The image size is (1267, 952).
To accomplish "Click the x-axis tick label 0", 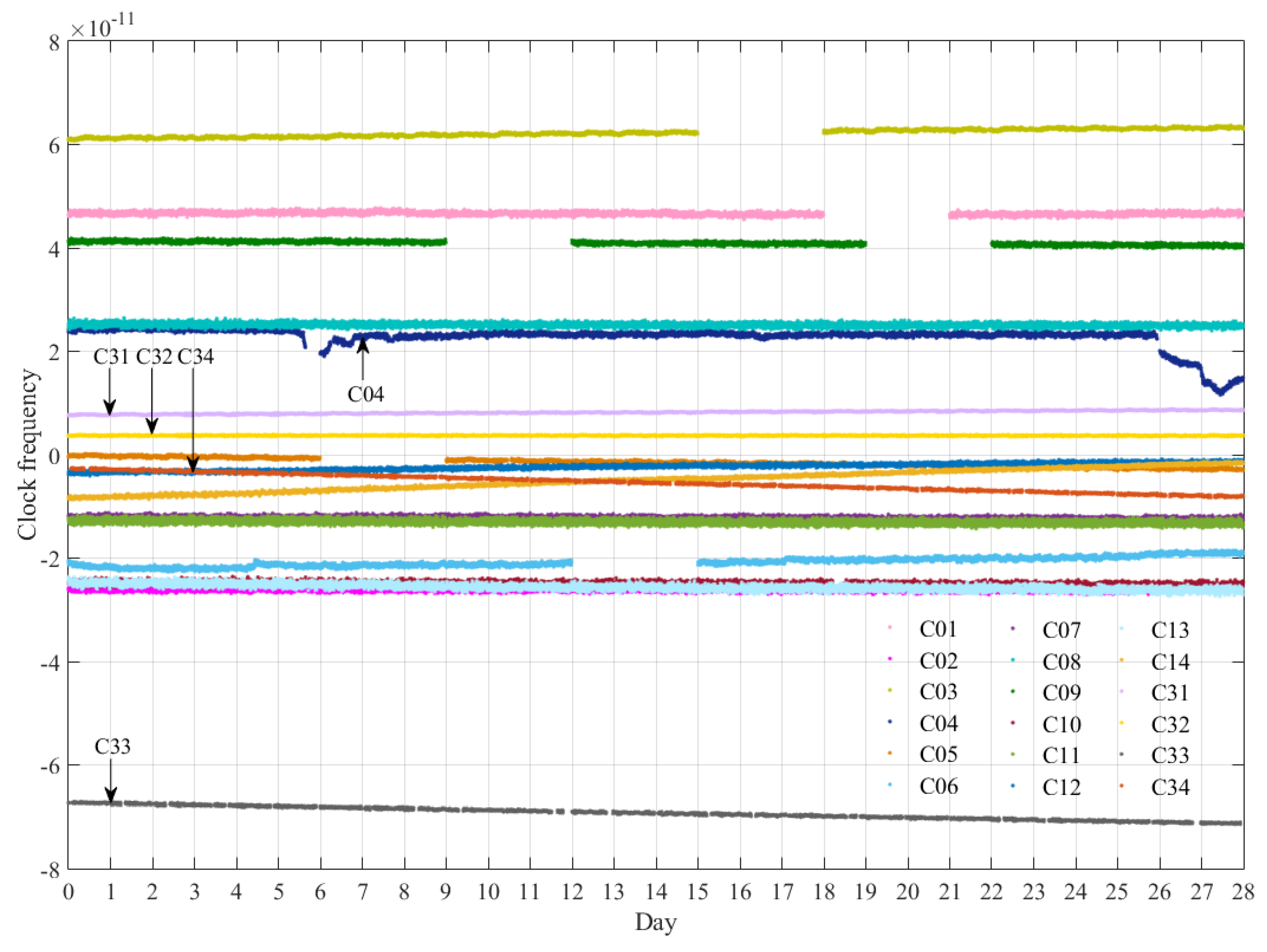I will (x=68, y=891).
